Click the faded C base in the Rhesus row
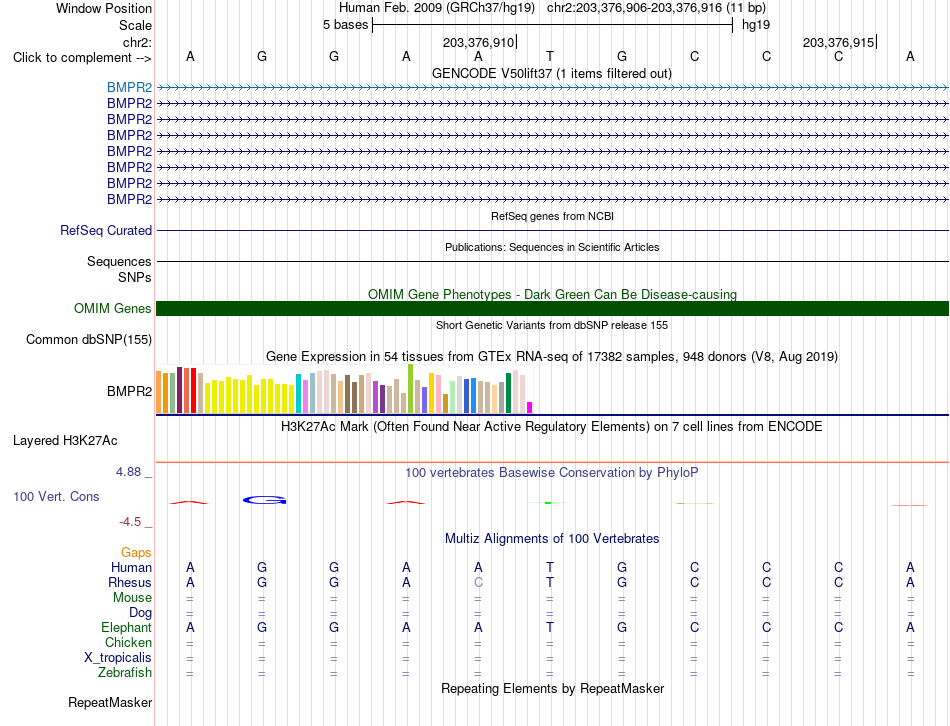 [478, 582]
